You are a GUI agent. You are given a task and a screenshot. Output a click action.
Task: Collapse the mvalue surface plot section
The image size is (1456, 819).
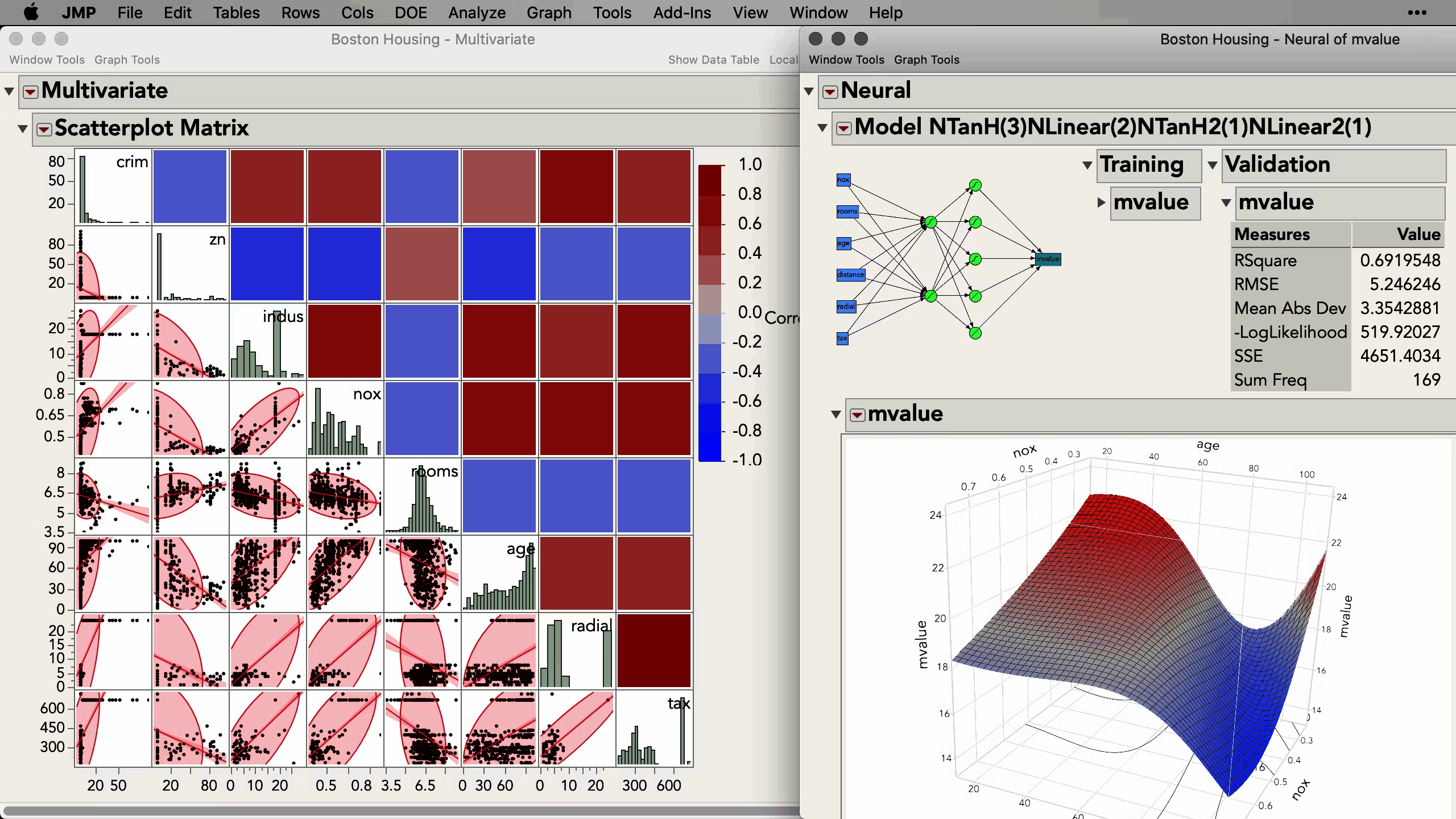click(x=836, y=414)
